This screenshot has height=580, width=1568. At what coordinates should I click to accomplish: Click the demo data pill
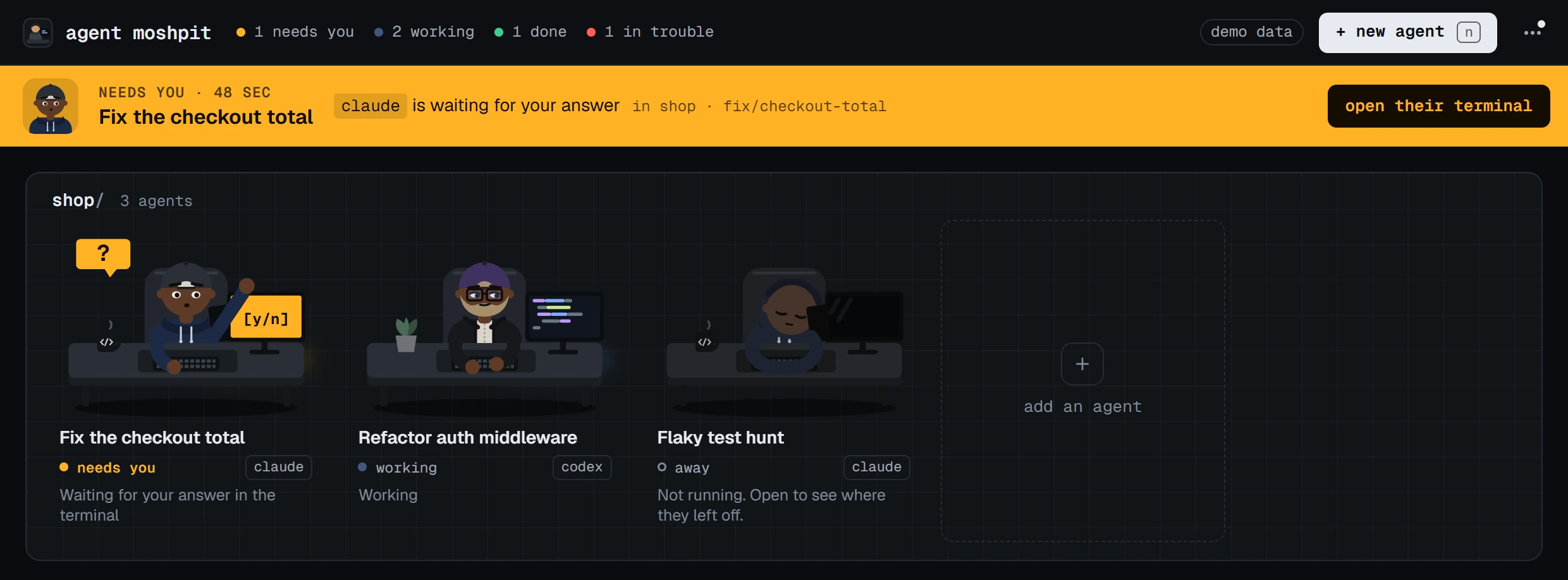[1251, 32]
